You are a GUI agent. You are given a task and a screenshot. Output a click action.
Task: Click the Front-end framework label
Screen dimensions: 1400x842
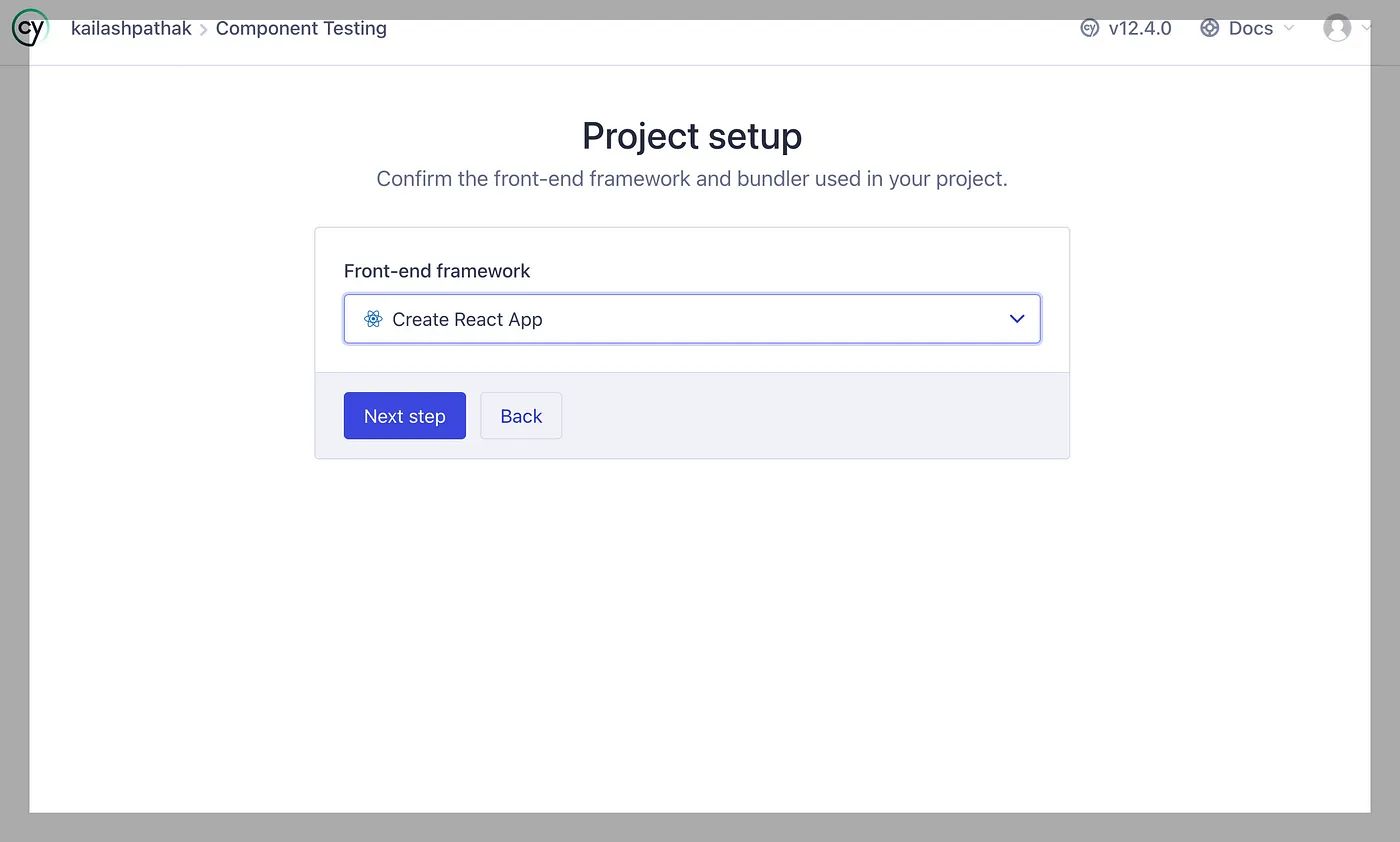point(437,271)
